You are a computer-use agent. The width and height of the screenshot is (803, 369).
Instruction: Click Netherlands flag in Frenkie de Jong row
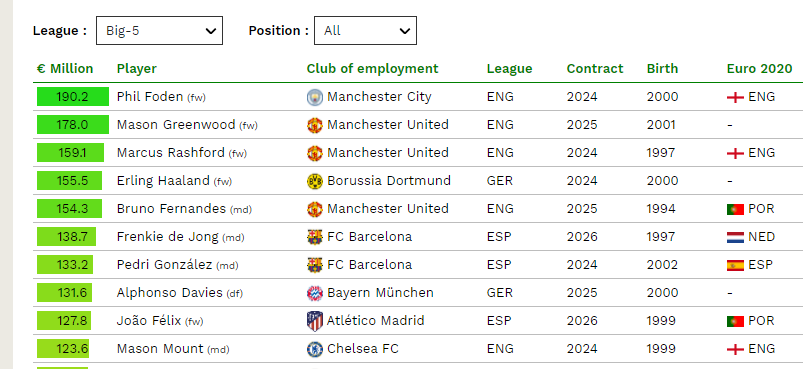[735, 237]
